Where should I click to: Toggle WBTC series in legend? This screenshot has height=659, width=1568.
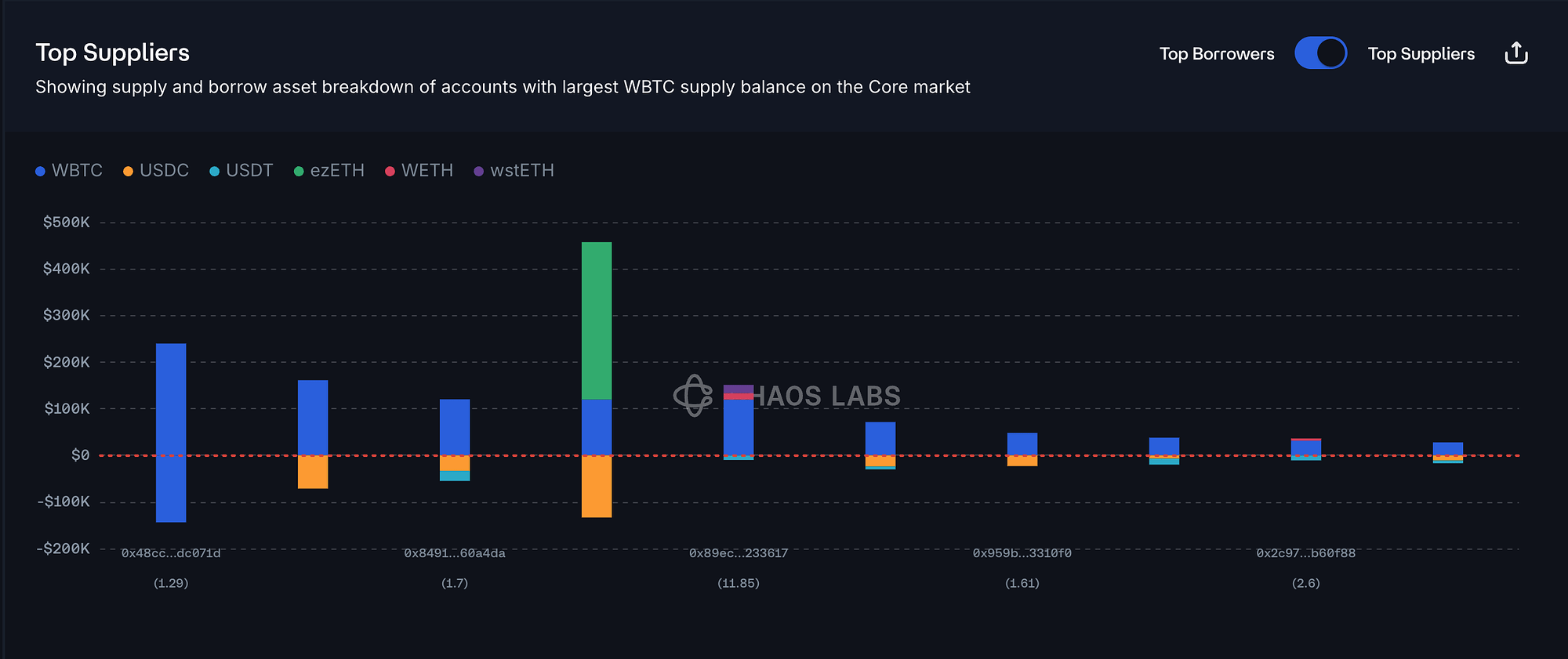coord(69,171)
